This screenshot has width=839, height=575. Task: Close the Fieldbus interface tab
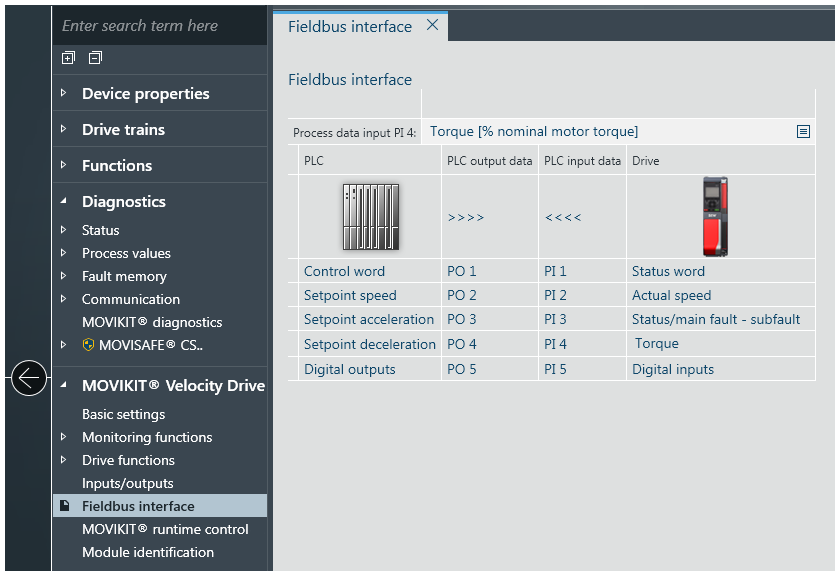click(432, 26)
